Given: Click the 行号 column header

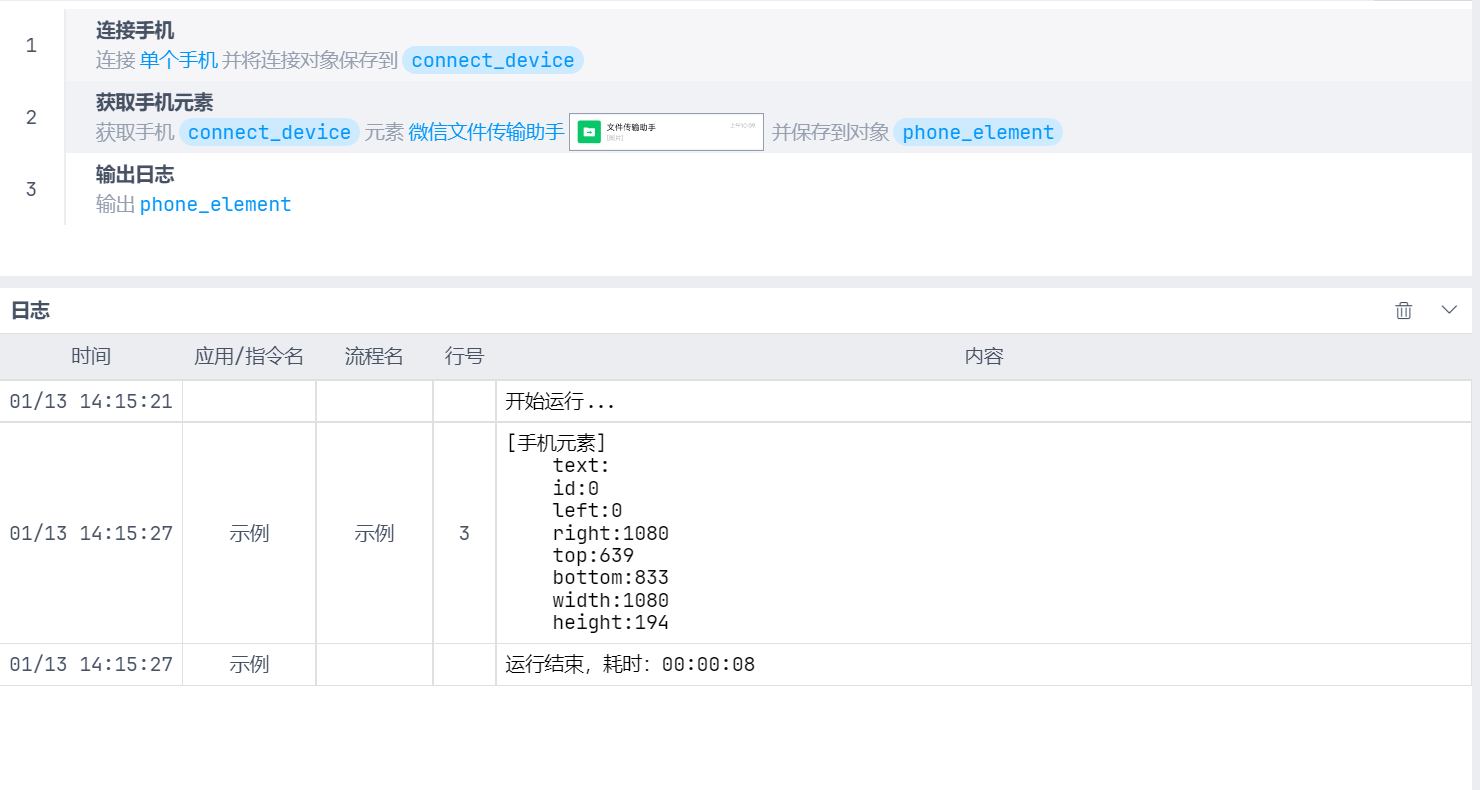Looking at the screenshot, I should [x=464, y=356].
